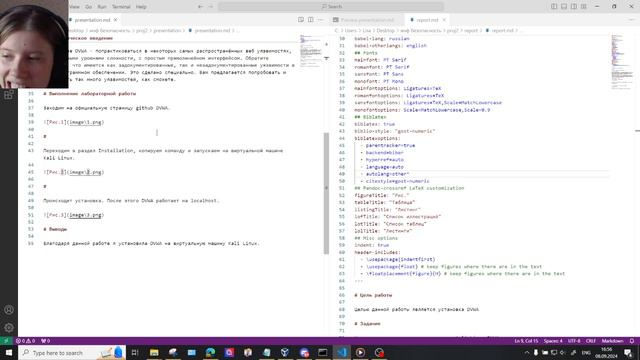The image size is (640, 360).
Task: Open notifications bell in status bar
Action: [632, 341]
